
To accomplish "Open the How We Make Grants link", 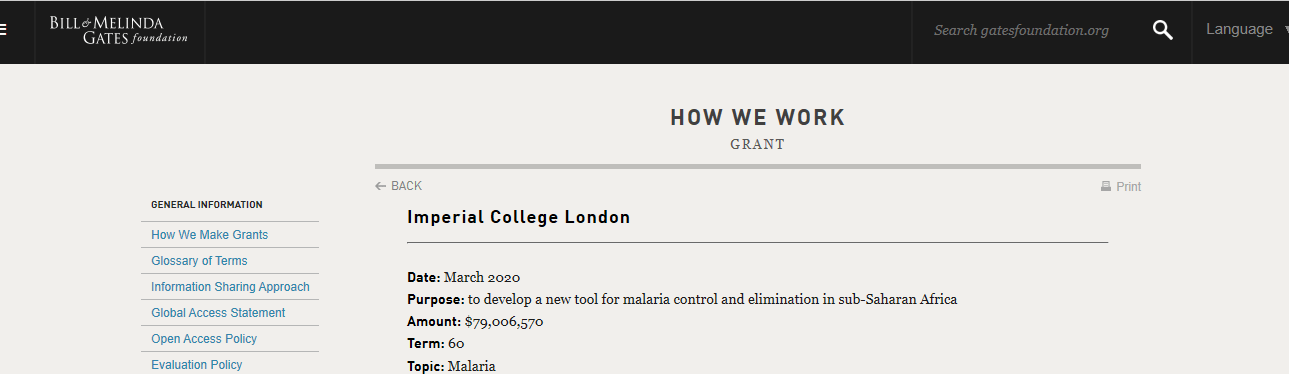I will (210, 235).
